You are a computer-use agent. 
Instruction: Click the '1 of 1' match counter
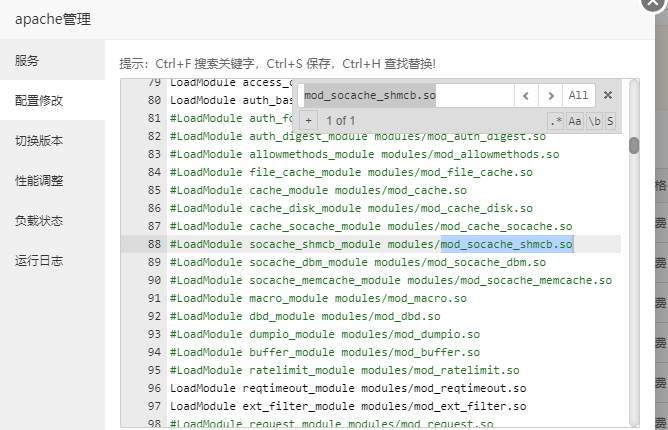[x=340, y=121]
